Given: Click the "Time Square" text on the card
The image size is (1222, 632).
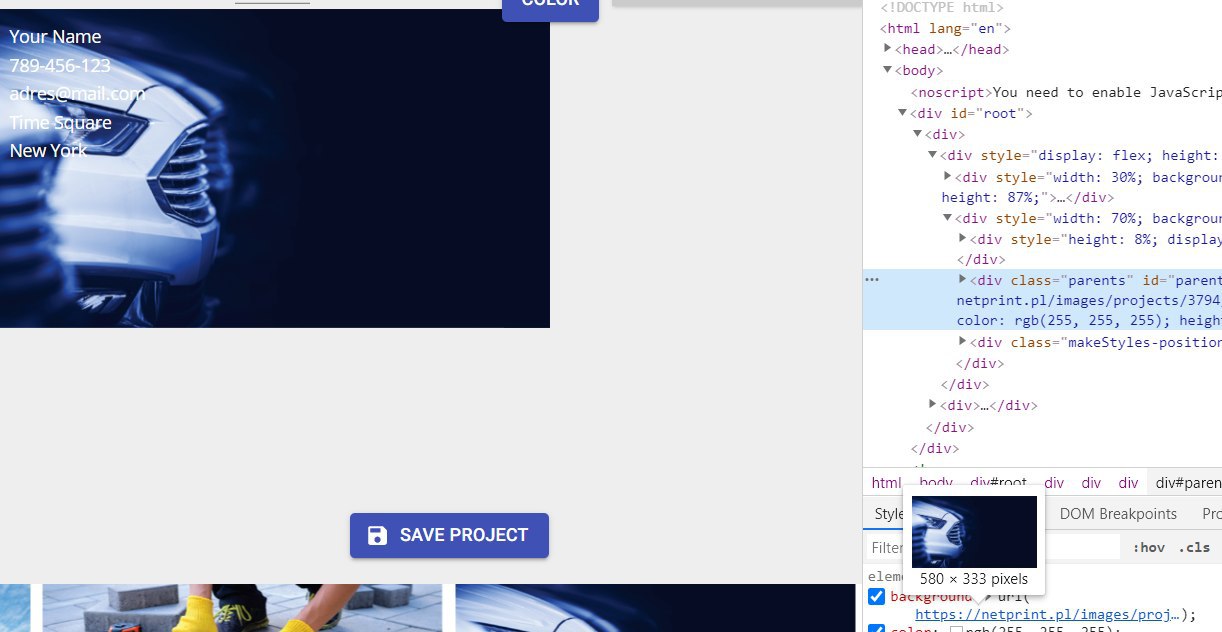Looking at the screenshot, I should point(60,123).
